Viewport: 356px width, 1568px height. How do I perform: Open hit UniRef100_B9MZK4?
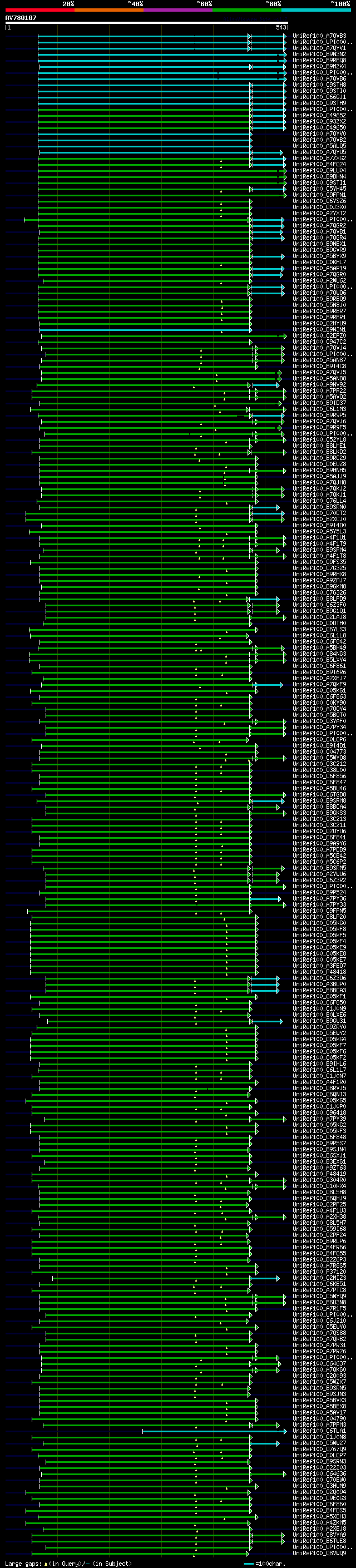(x=319, y=66)
